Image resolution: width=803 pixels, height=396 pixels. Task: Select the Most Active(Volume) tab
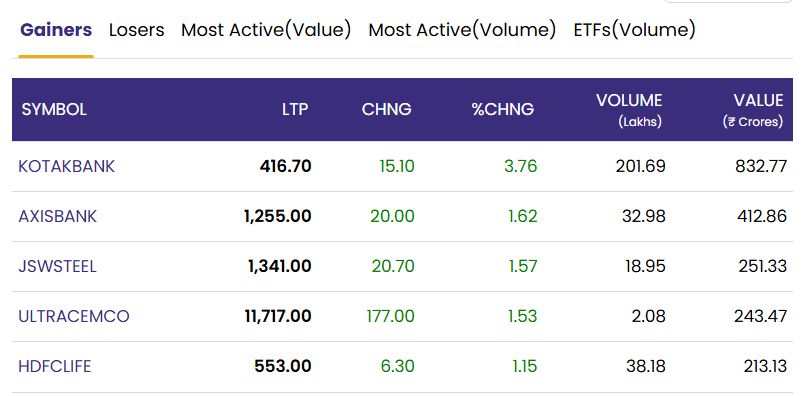462,30
